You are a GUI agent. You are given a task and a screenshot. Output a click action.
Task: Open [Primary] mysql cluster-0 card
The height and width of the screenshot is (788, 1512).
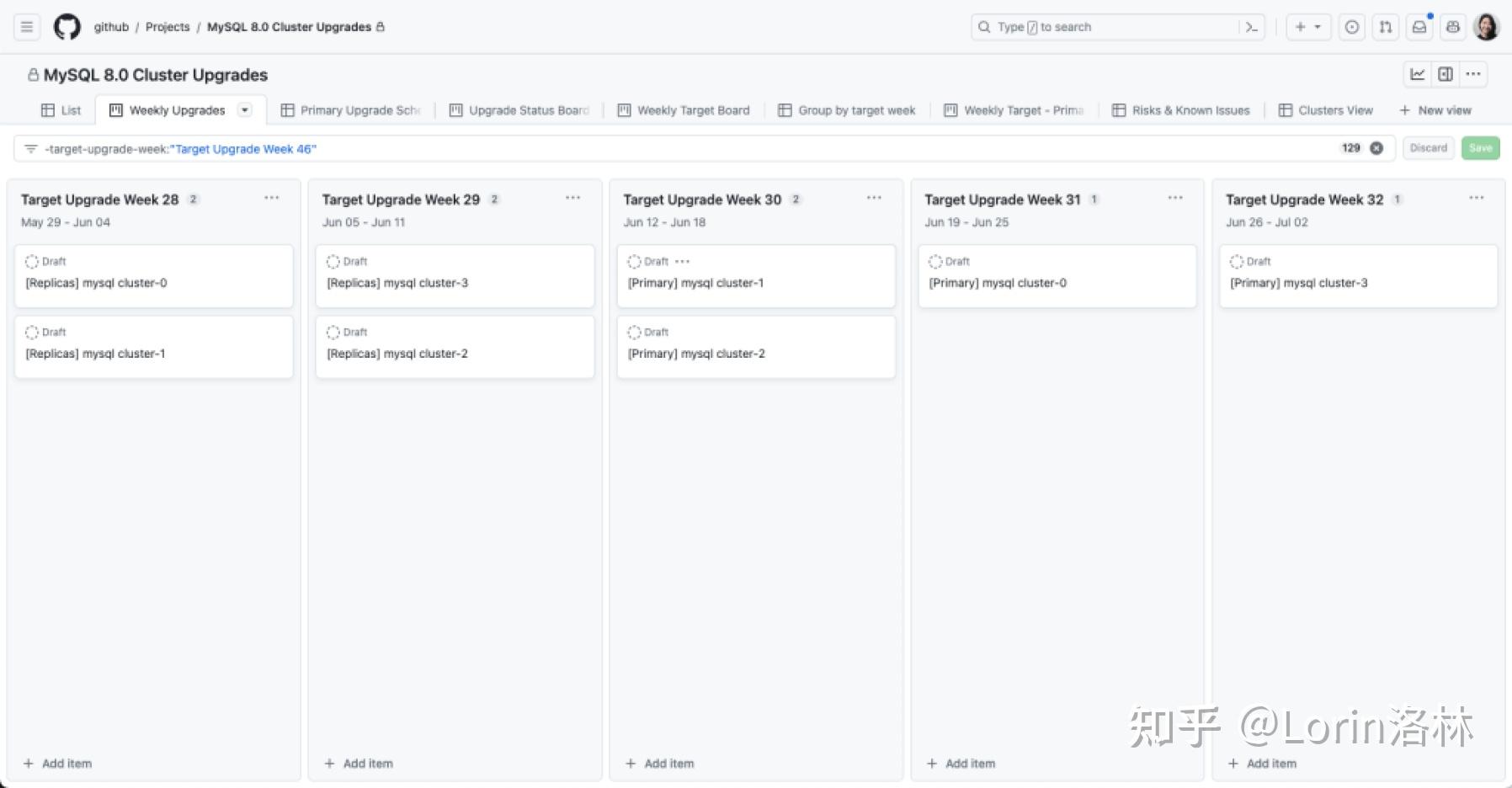[1057, 276]
